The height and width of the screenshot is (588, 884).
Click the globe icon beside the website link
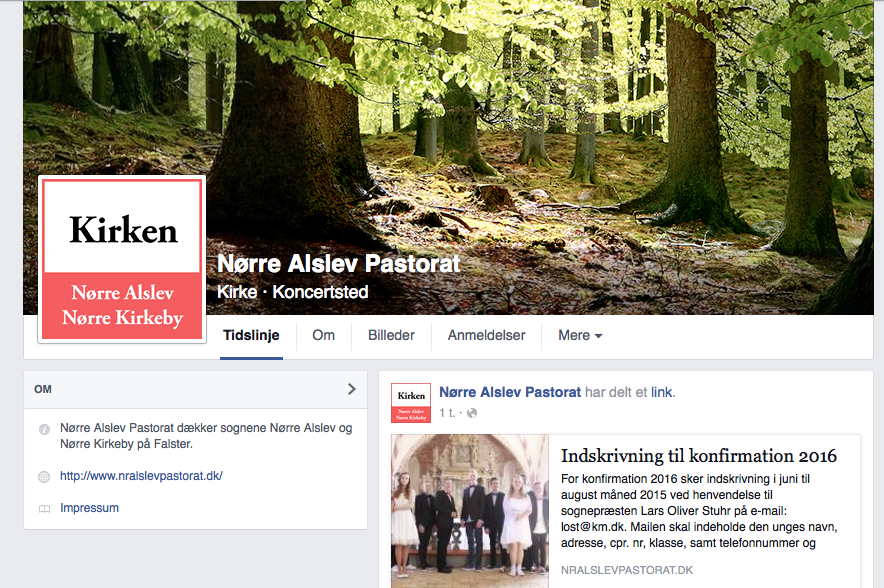44,477
